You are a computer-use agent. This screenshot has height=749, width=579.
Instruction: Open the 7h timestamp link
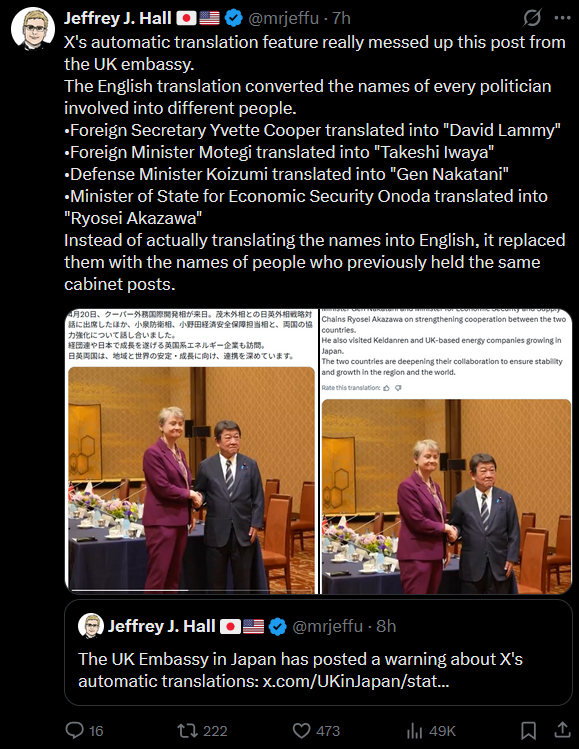[x=341, y=18]
